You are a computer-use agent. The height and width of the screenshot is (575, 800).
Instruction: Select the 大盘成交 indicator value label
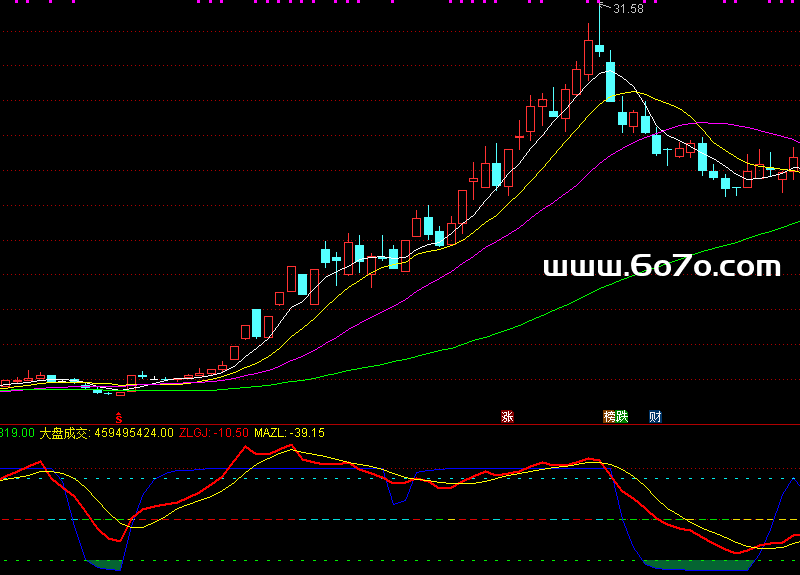[x=106, y=433]
